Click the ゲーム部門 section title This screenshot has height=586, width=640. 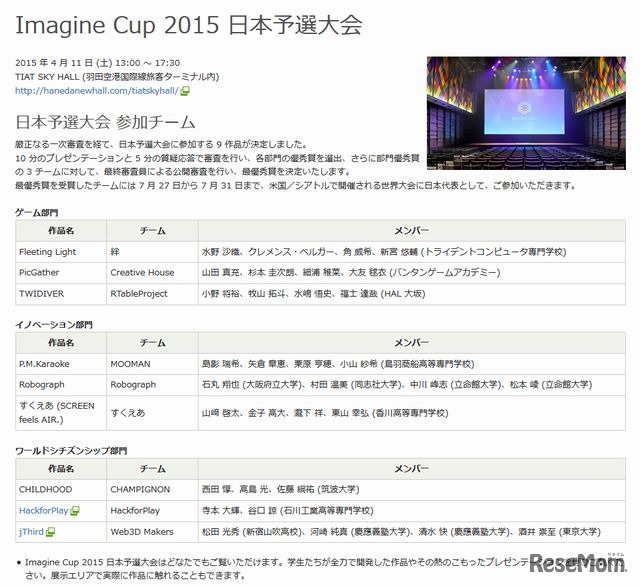coord(37,213)
